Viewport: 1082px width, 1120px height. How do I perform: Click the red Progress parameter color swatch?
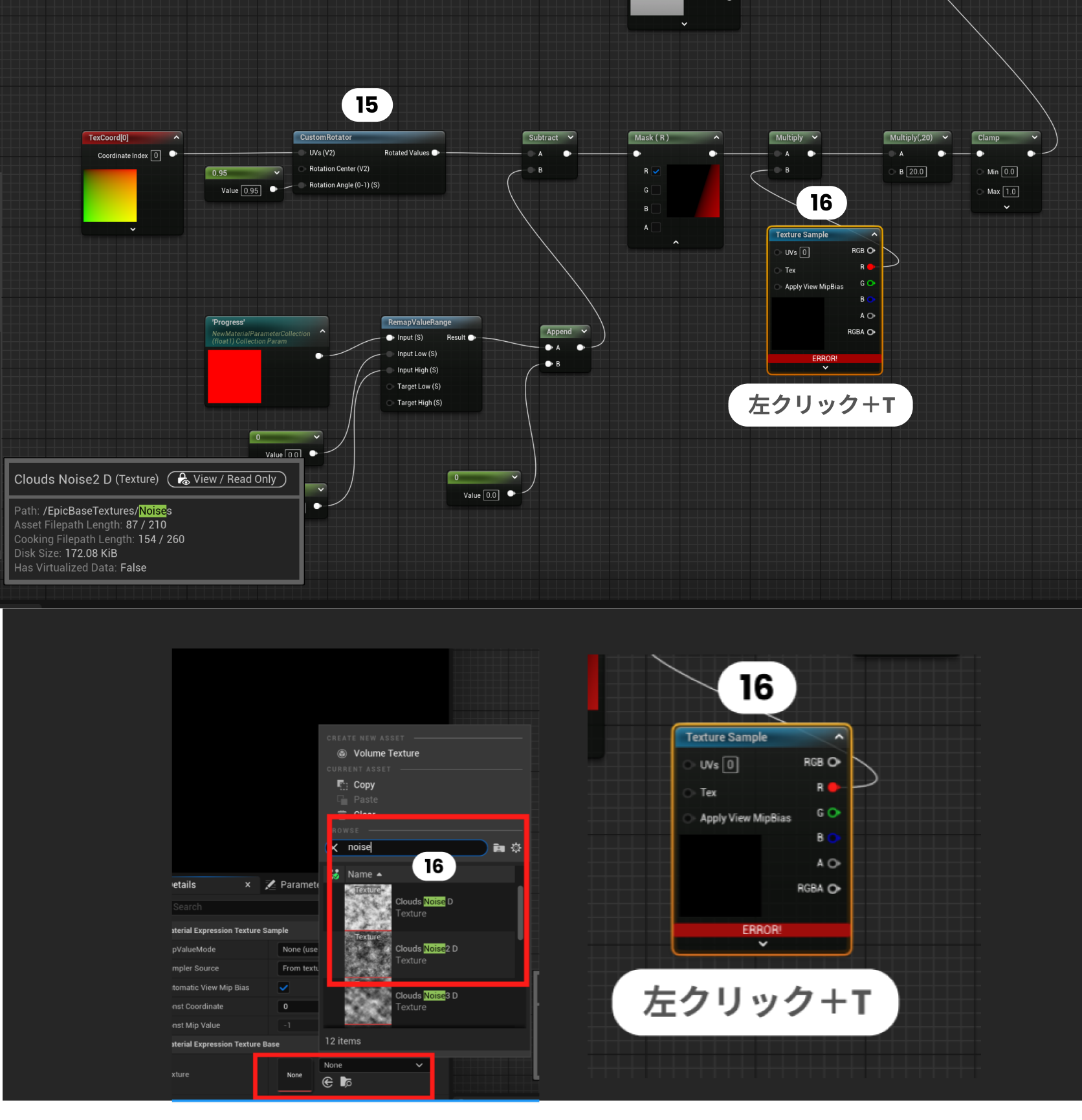[234, 377]
